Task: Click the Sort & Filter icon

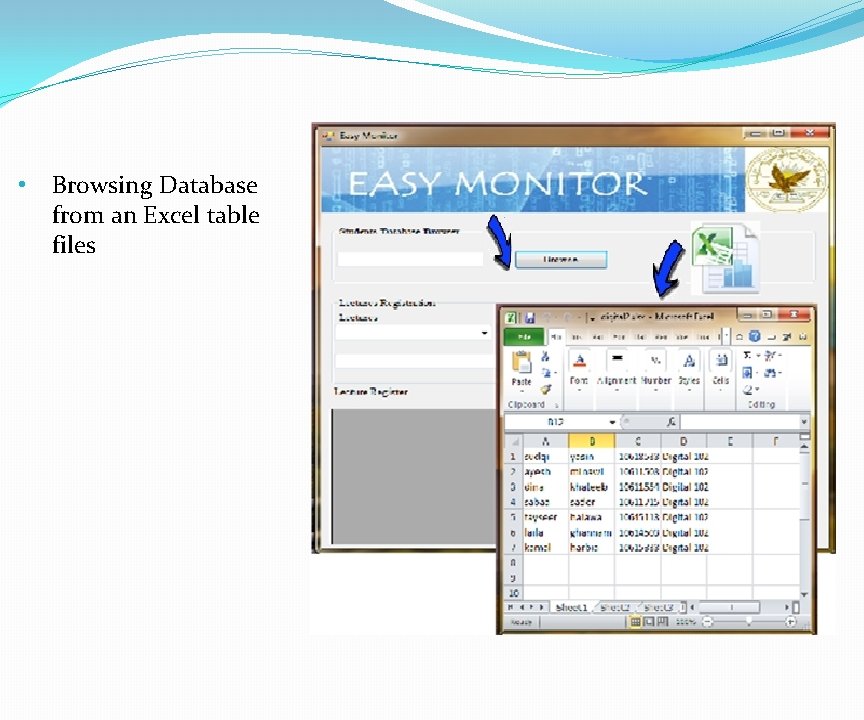Action: pos(771,355)
